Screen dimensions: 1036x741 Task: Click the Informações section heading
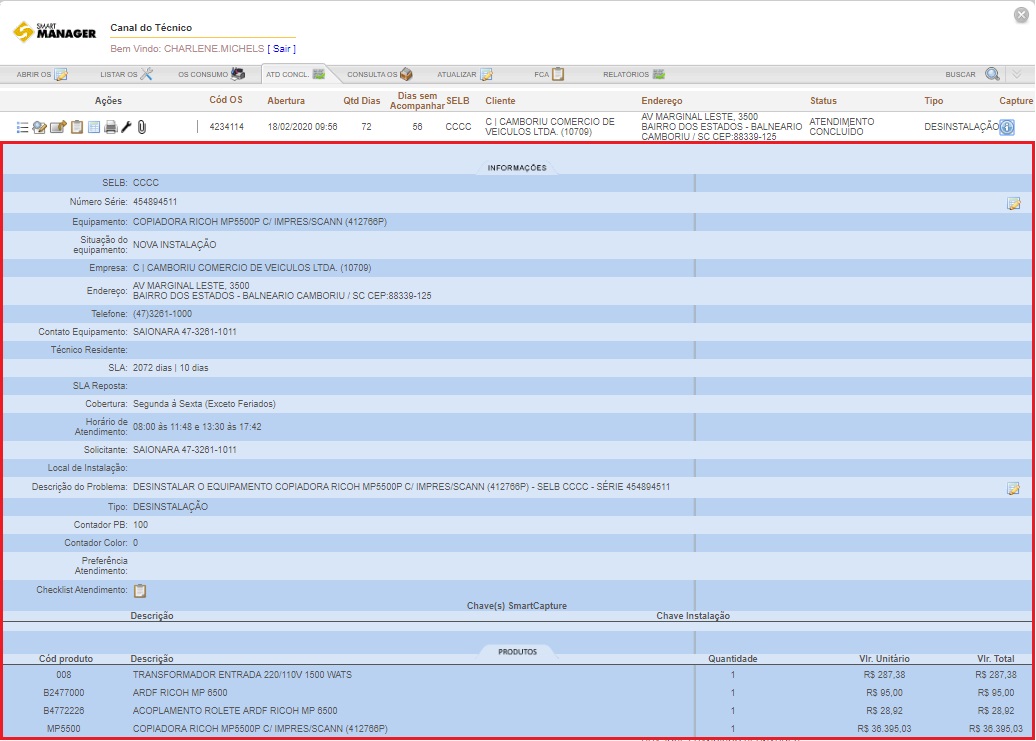pos(517,168)
